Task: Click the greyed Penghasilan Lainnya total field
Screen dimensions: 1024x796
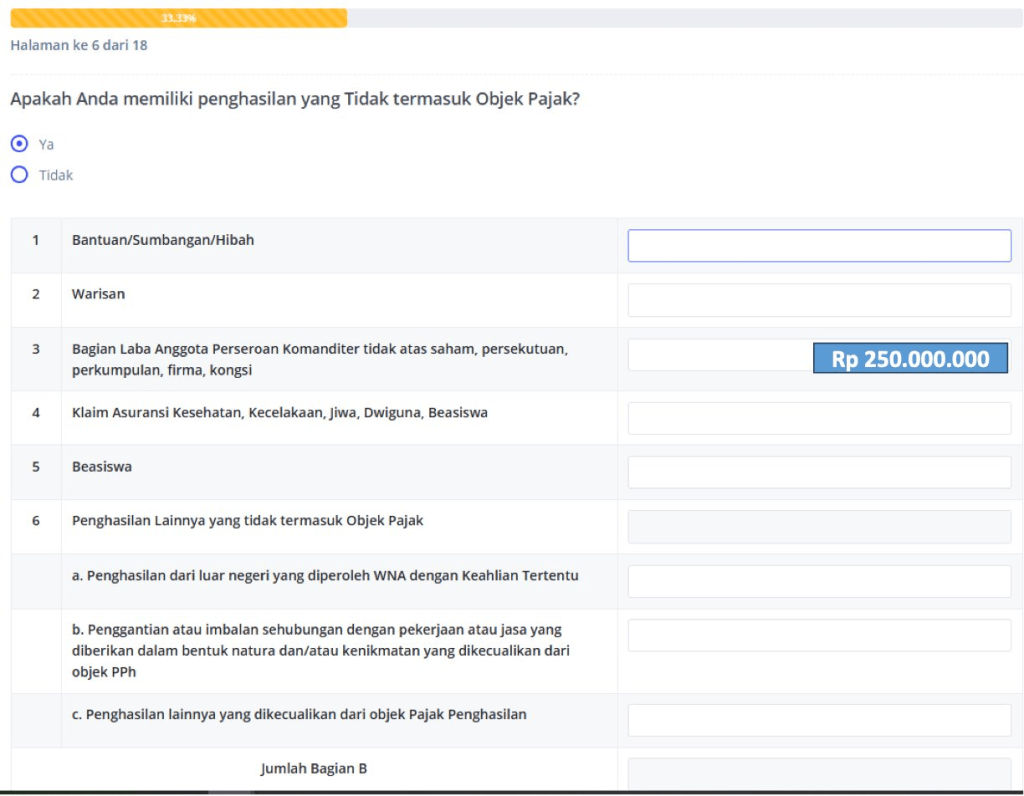Action: (x=818, y=527)
